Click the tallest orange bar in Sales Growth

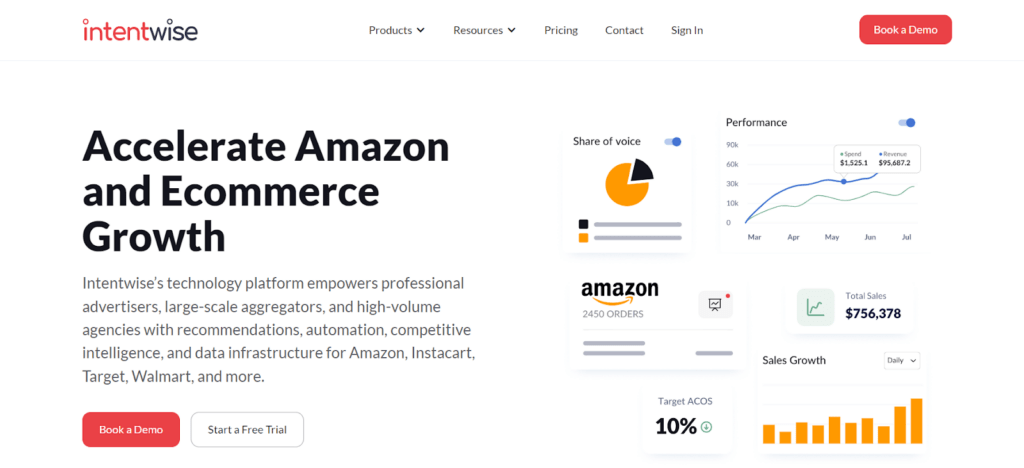[916, 421]
